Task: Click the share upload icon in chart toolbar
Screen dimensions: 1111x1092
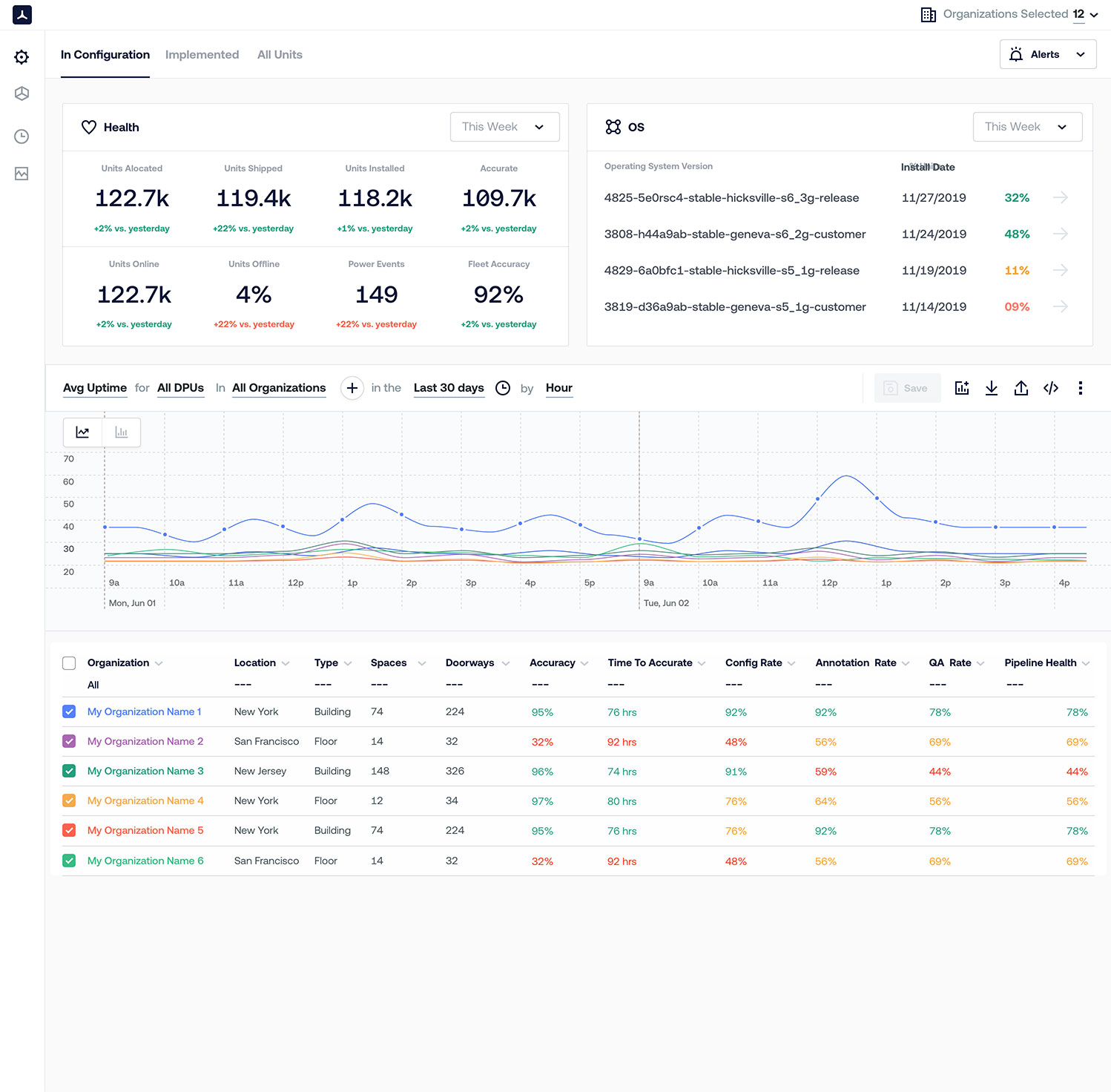Action: click(1021, 388)
